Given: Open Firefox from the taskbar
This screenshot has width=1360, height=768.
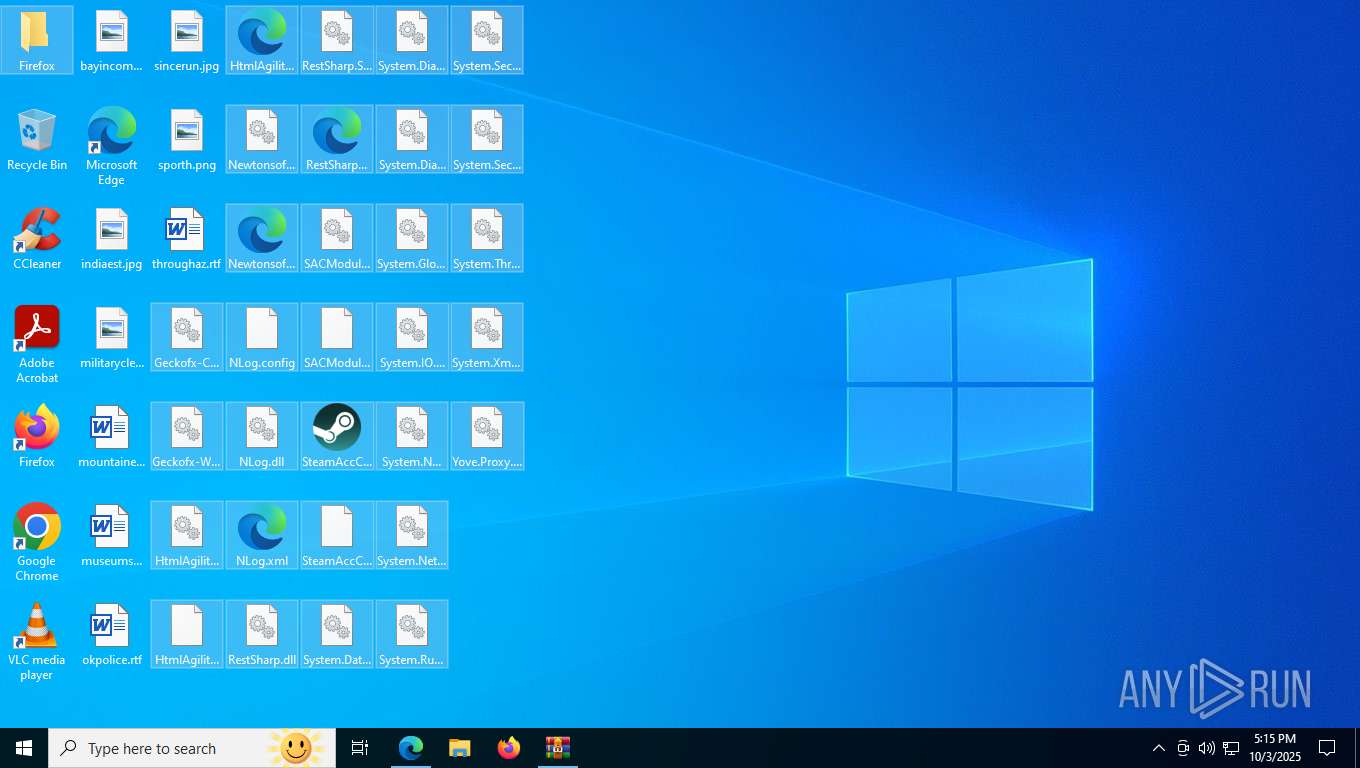Looking at the screenshot, I should pos(509,748).
